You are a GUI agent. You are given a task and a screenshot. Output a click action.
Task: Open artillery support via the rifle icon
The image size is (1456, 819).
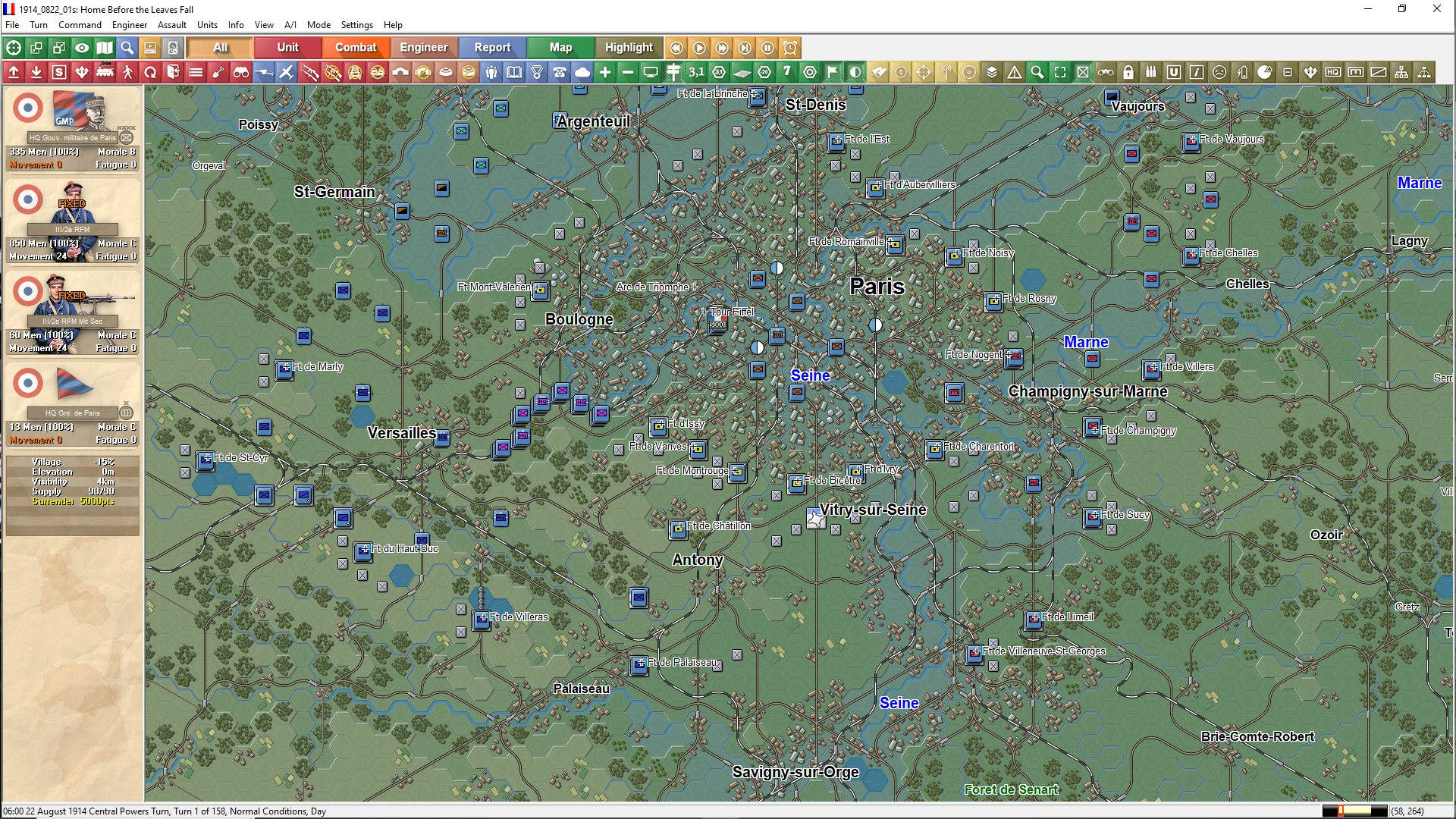pyautogui.click(x=309, y=72)
